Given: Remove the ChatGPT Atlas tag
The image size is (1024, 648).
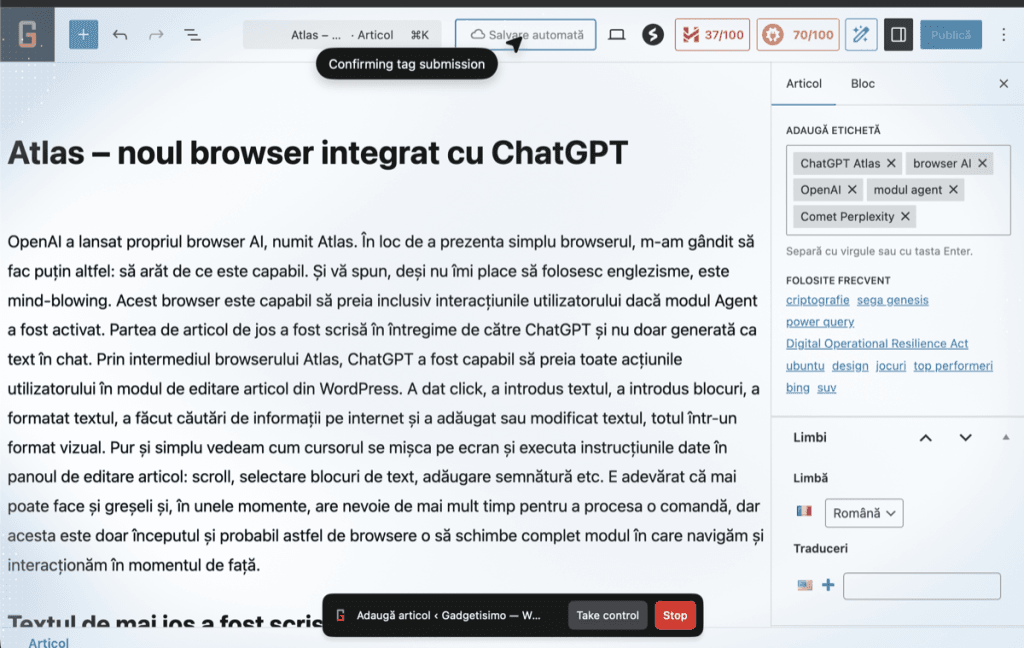Looking at the screenshot, I should pos(891,163).
